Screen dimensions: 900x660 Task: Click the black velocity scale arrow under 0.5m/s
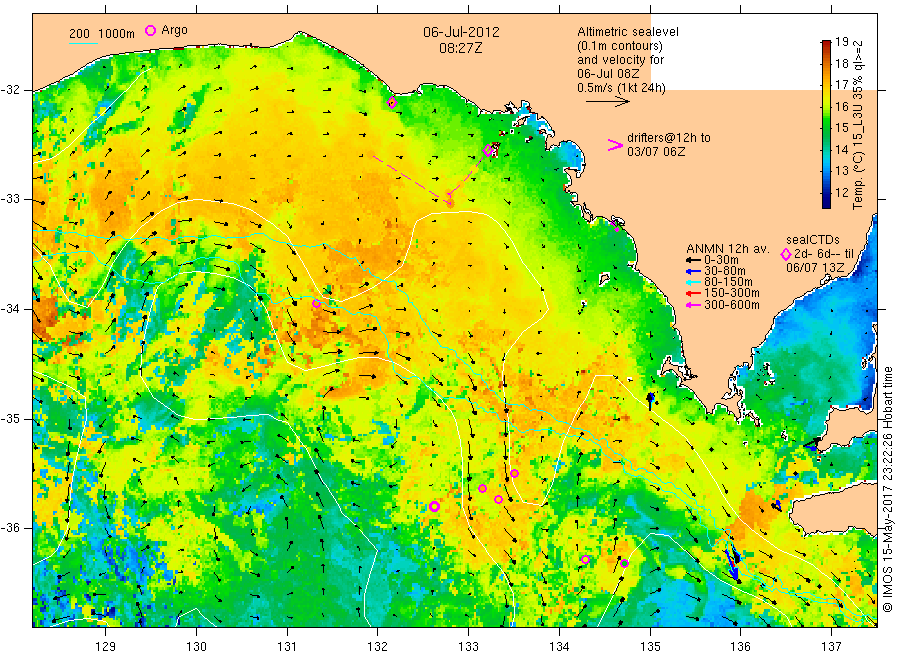[x=608, y=102]
